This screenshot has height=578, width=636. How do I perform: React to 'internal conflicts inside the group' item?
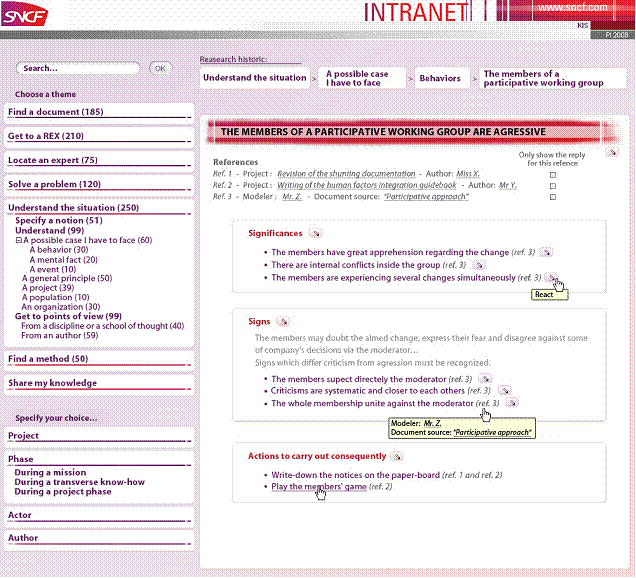(x=479, y=265)
